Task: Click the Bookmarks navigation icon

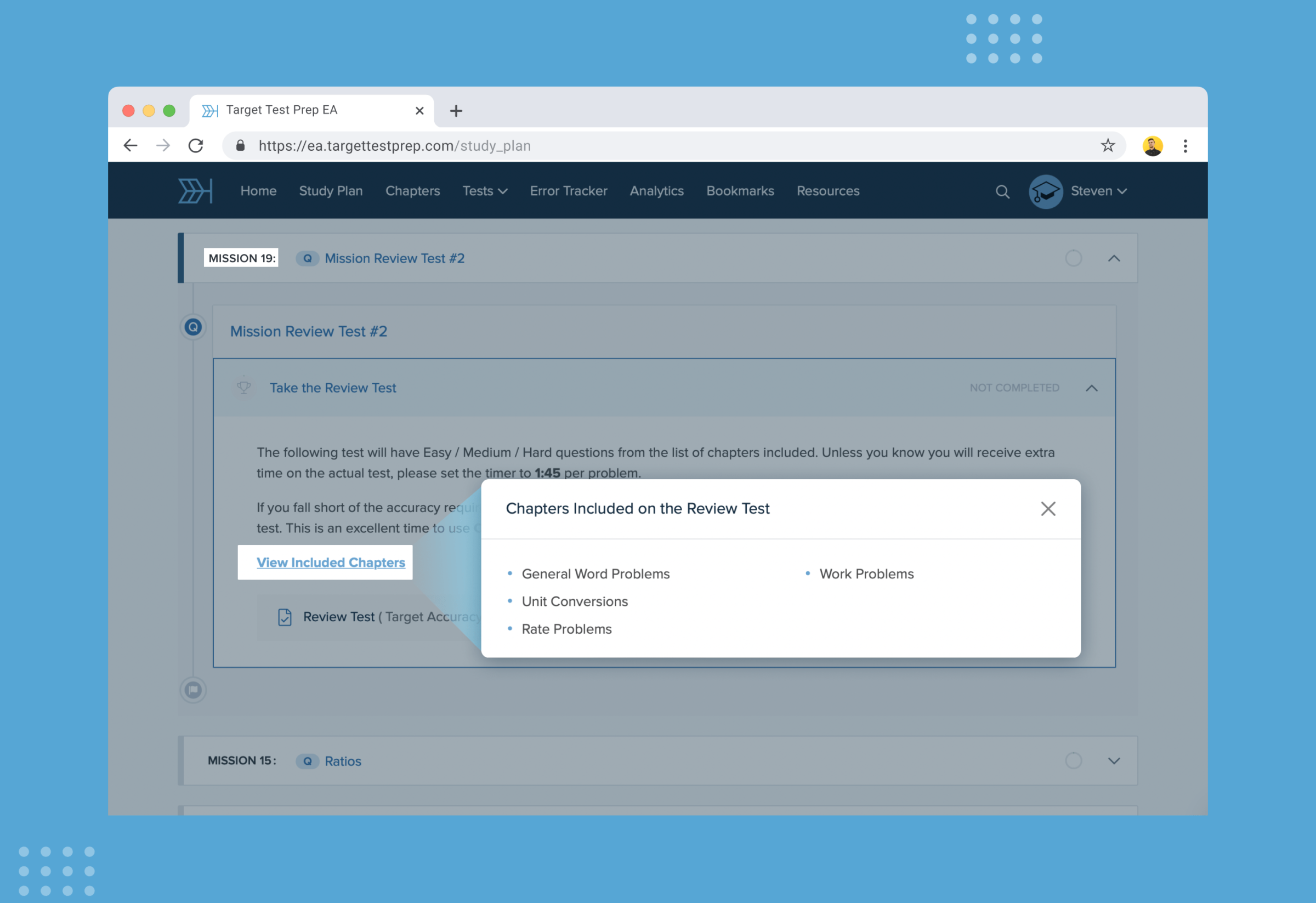Action: pos(740,191)
